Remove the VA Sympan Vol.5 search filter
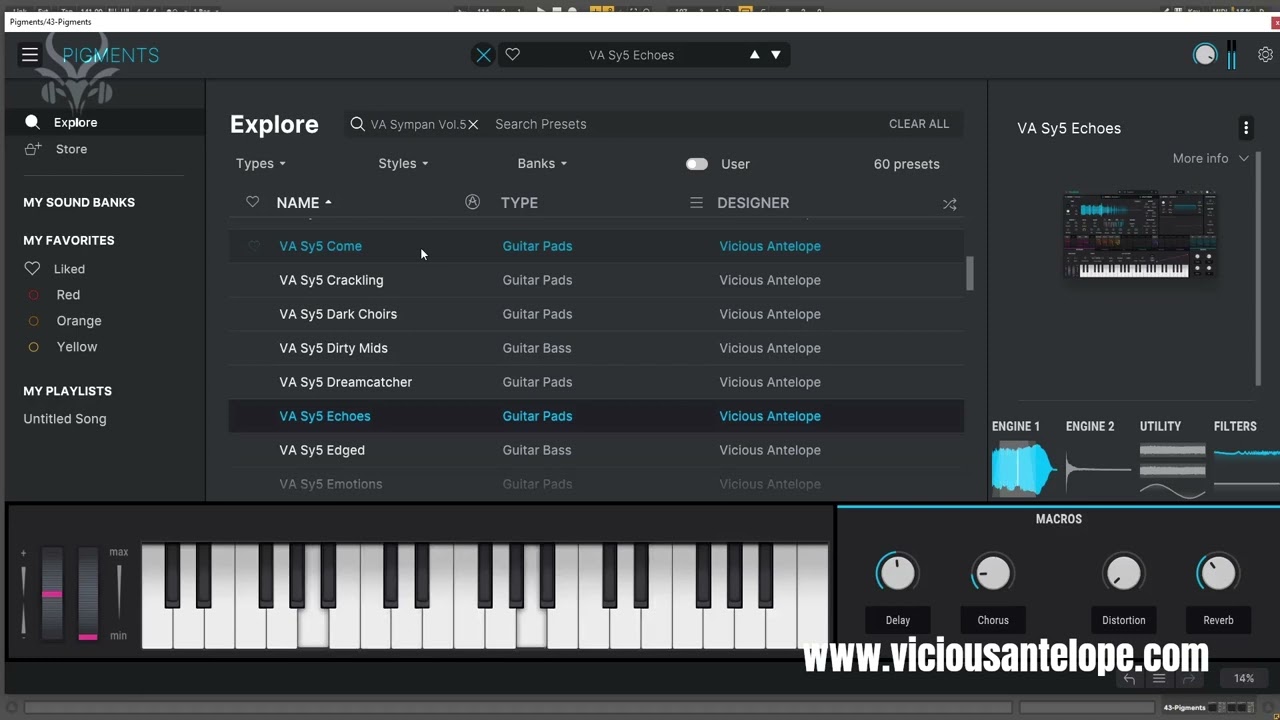Screen dimensions: 1280x720 473,124
